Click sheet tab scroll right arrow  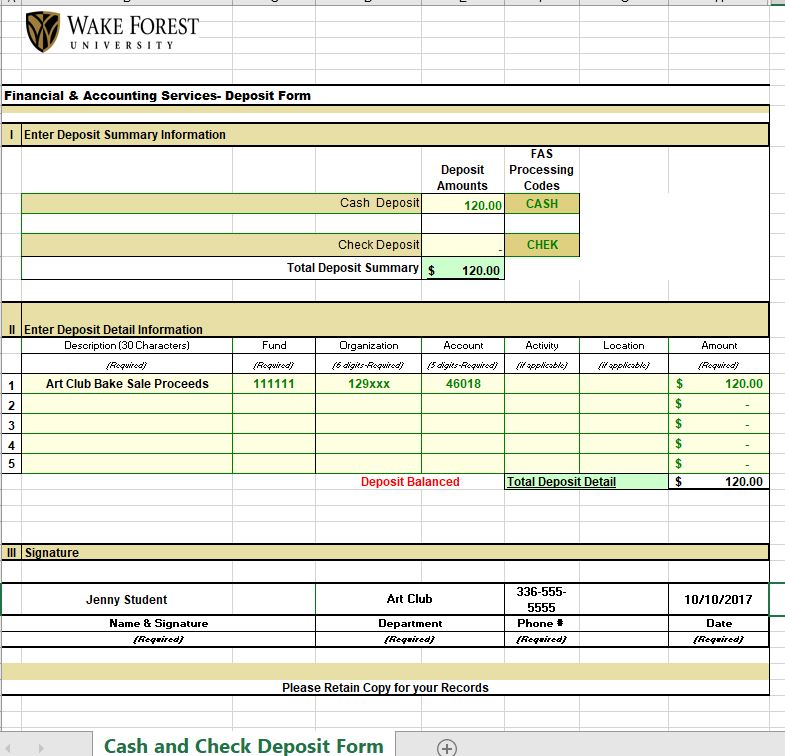[x=41, y=748]
